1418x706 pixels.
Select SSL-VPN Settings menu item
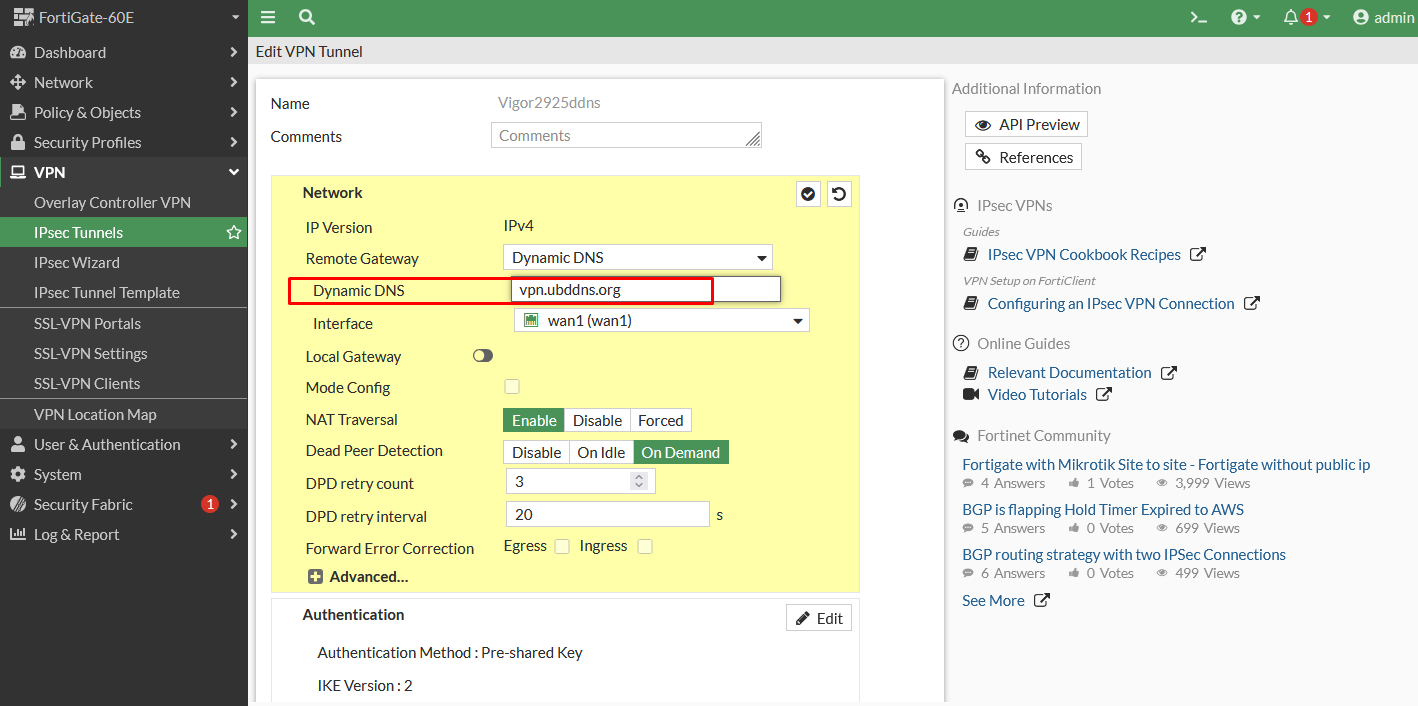coord(90,354)
